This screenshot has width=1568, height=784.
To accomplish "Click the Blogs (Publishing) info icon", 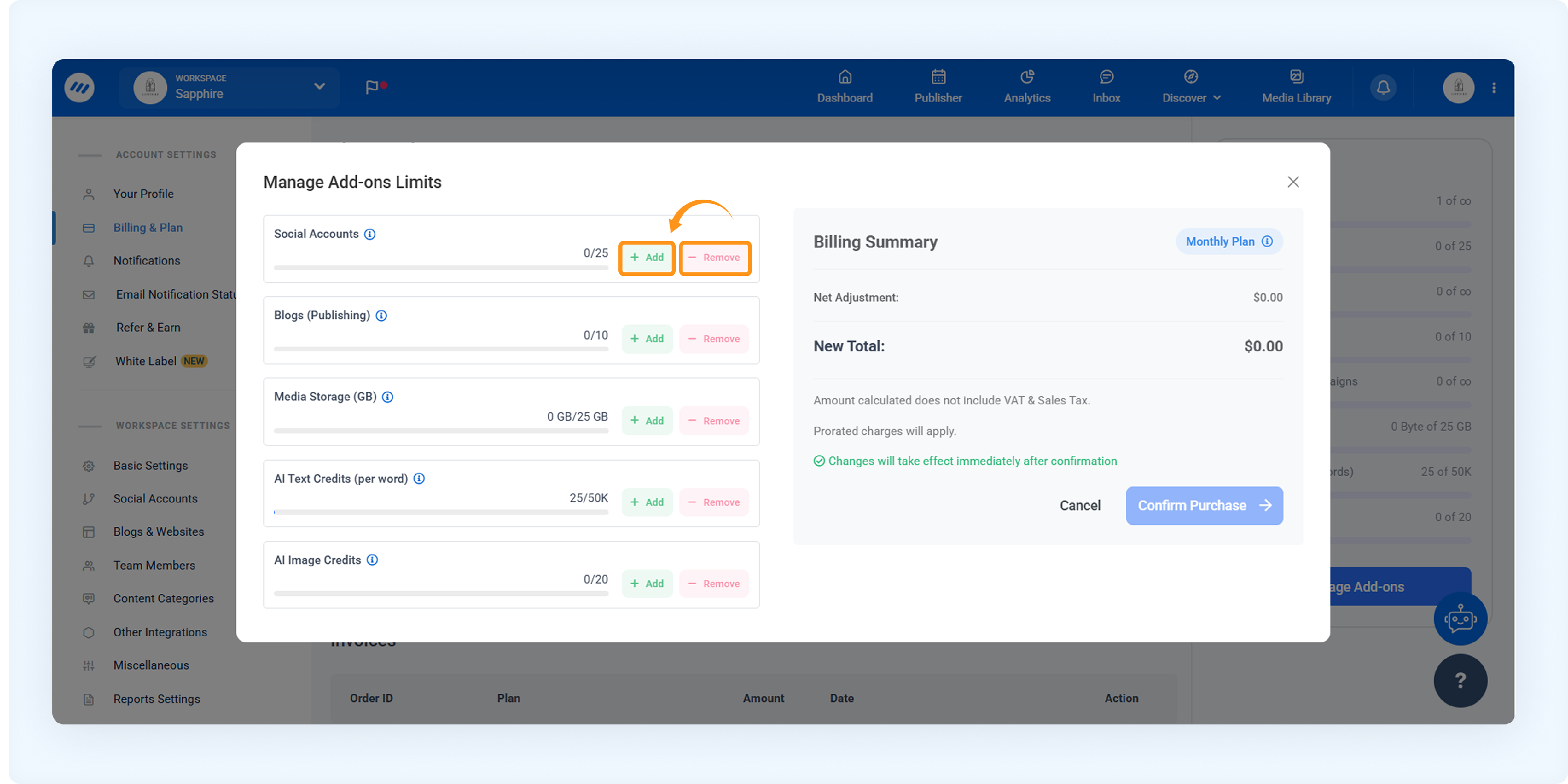I will 381,315.
